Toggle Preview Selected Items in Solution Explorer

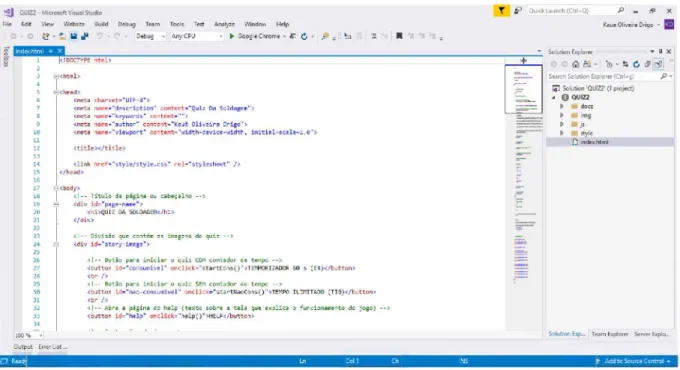658,64
